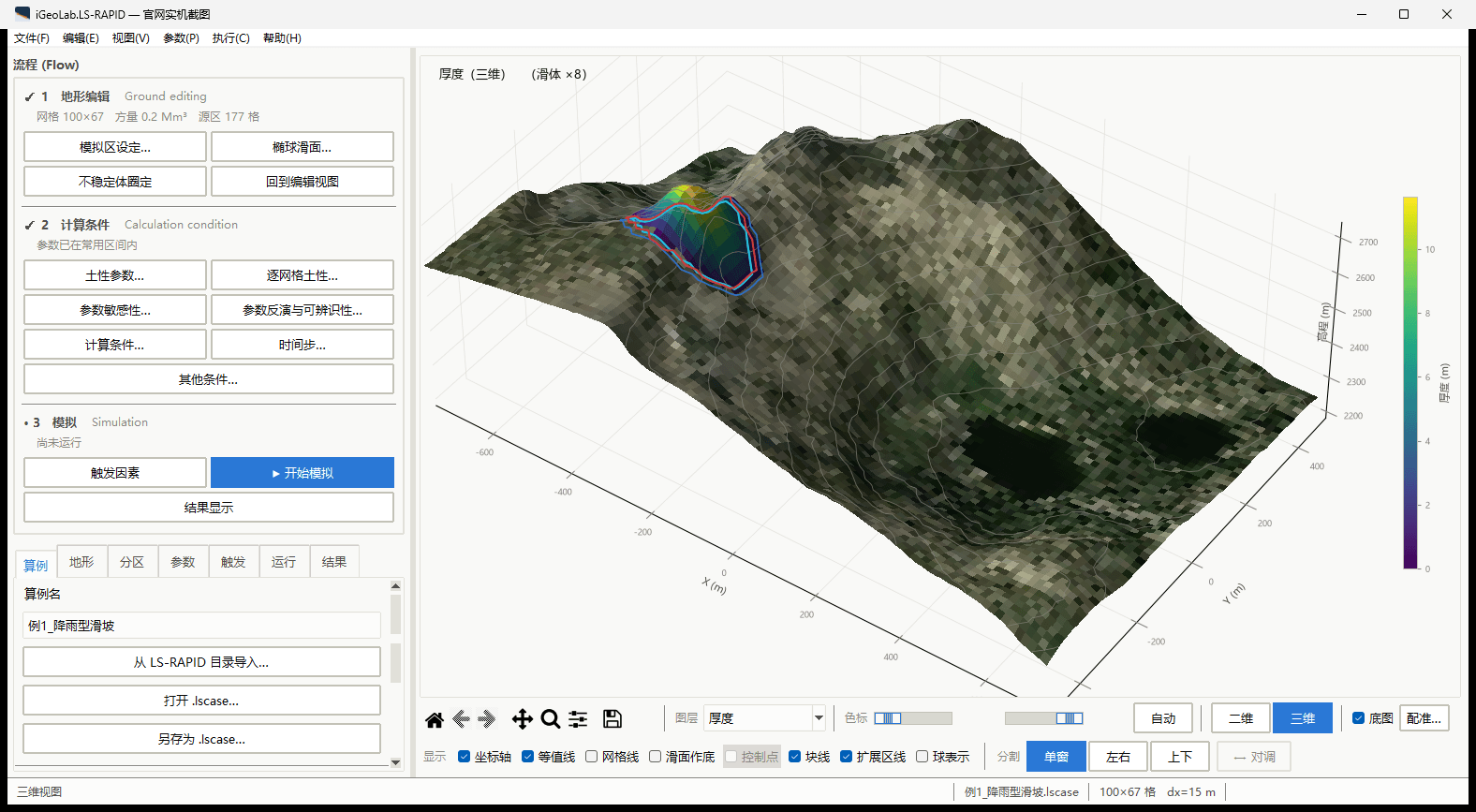Open 参数敏感性... settings

pyautogui.click(x=115, y=310)
